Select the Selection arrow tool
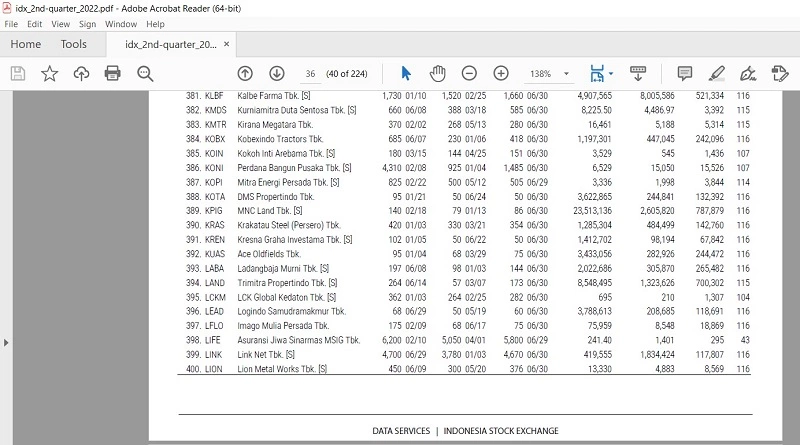Screen dimensions: 800x445 406,73
